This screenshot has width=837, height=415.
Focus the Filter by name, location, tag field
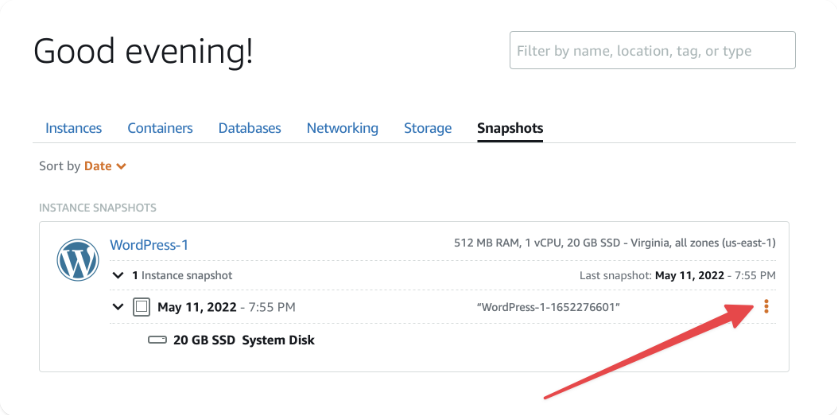point(652,50)
